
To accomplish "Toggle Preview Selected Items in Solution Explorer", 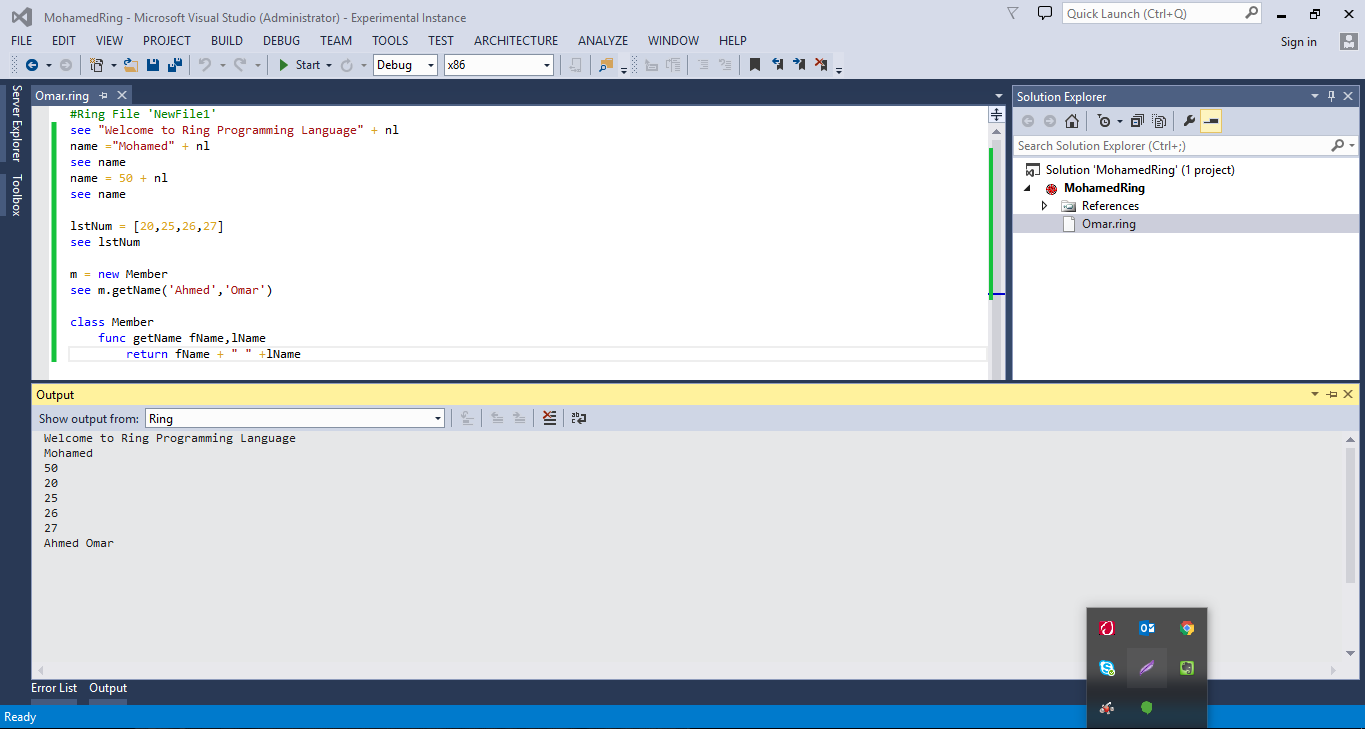I will tap(1211, 120).
